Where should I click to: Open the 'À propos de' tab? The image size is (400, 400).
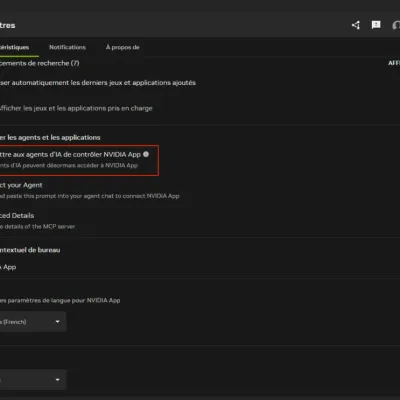pyautogui.click(x=123, y=47)
